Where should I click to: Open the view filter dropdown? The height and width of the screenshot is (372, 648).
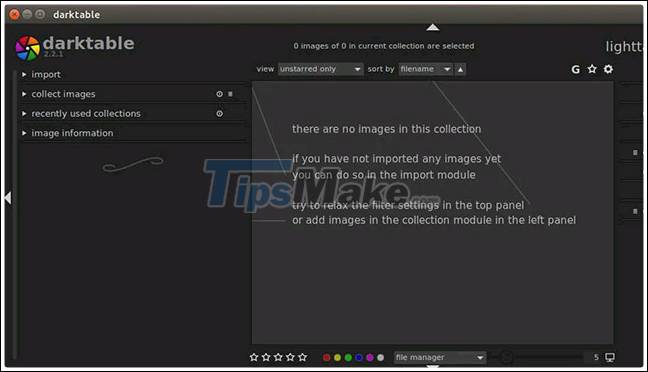point(320,69)
